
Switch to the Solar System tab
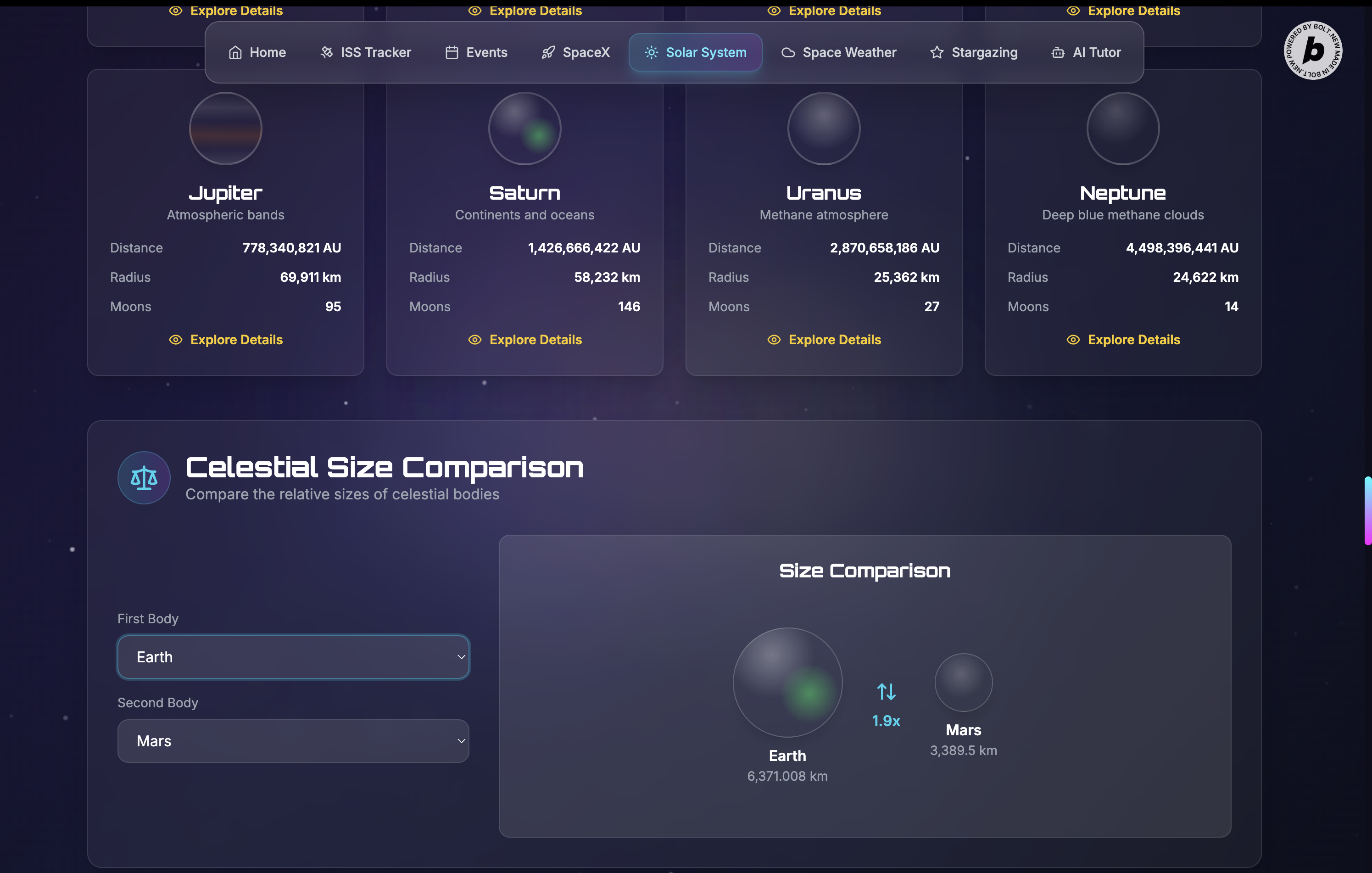click(695, 52)
